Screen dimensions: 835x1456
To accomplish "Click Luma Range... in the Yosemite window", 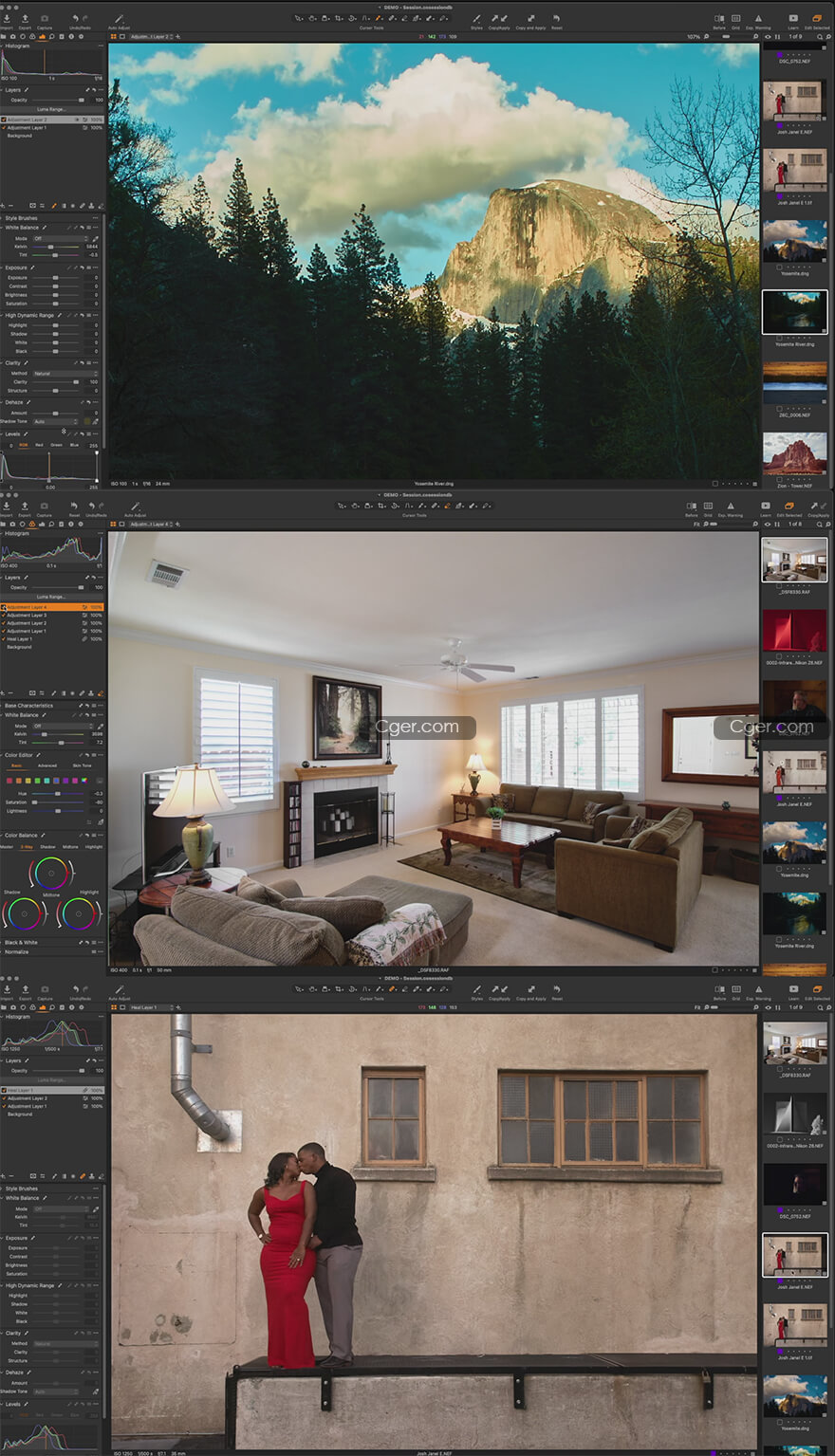I will click(51, 109).
